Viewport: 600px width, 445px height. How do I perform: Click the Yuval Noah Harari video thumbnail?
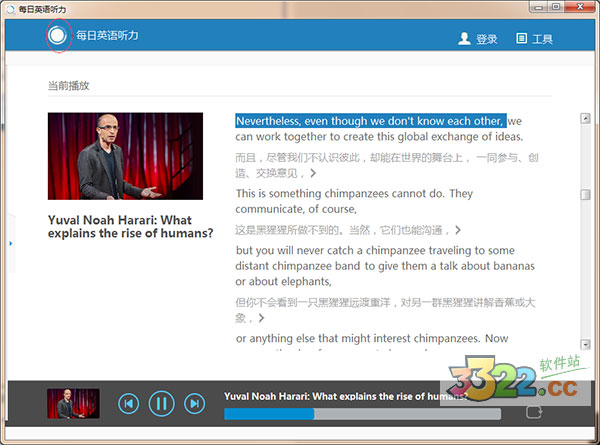(125, 156)
